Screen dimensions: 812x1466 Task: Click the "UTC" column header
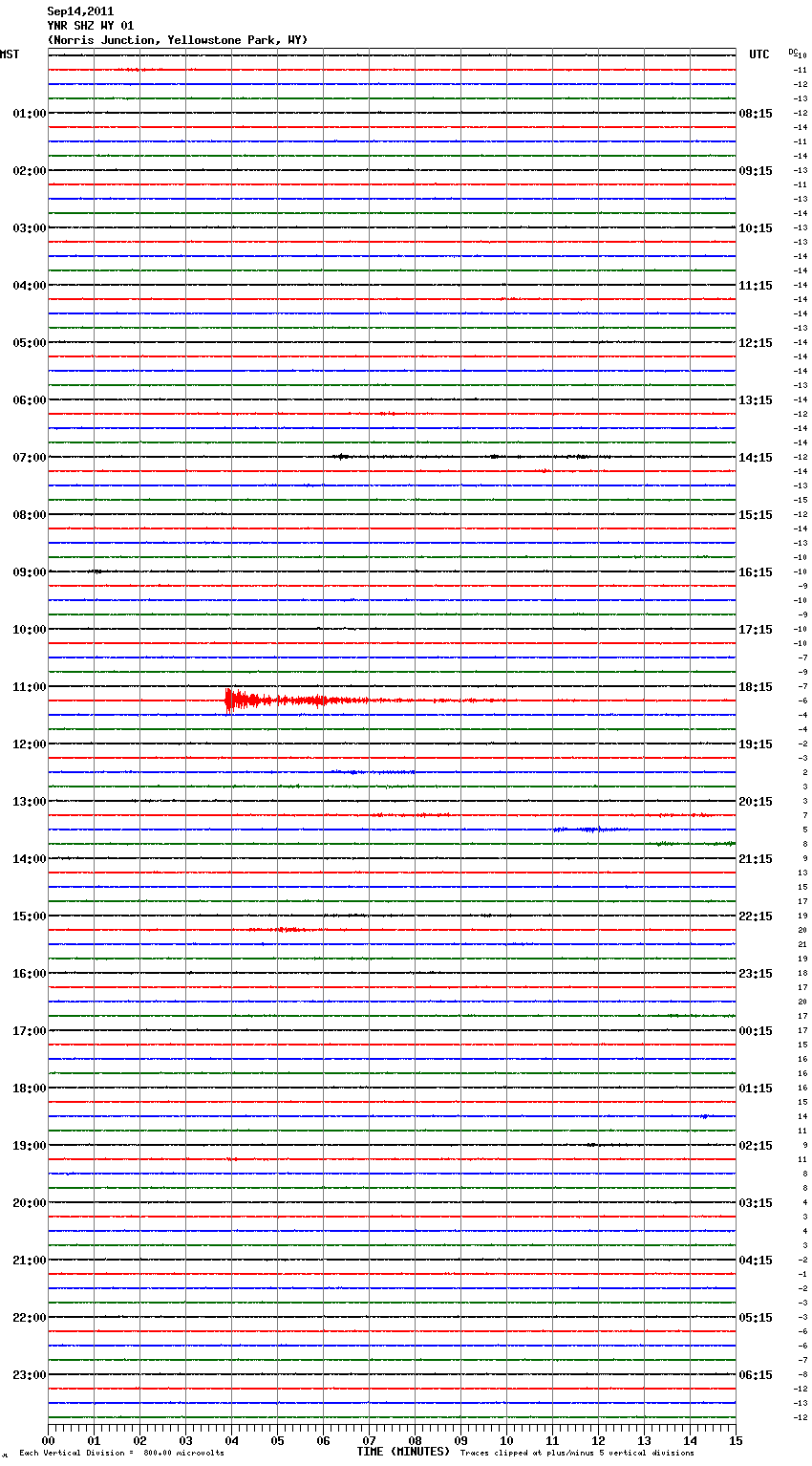pos(759,54)
